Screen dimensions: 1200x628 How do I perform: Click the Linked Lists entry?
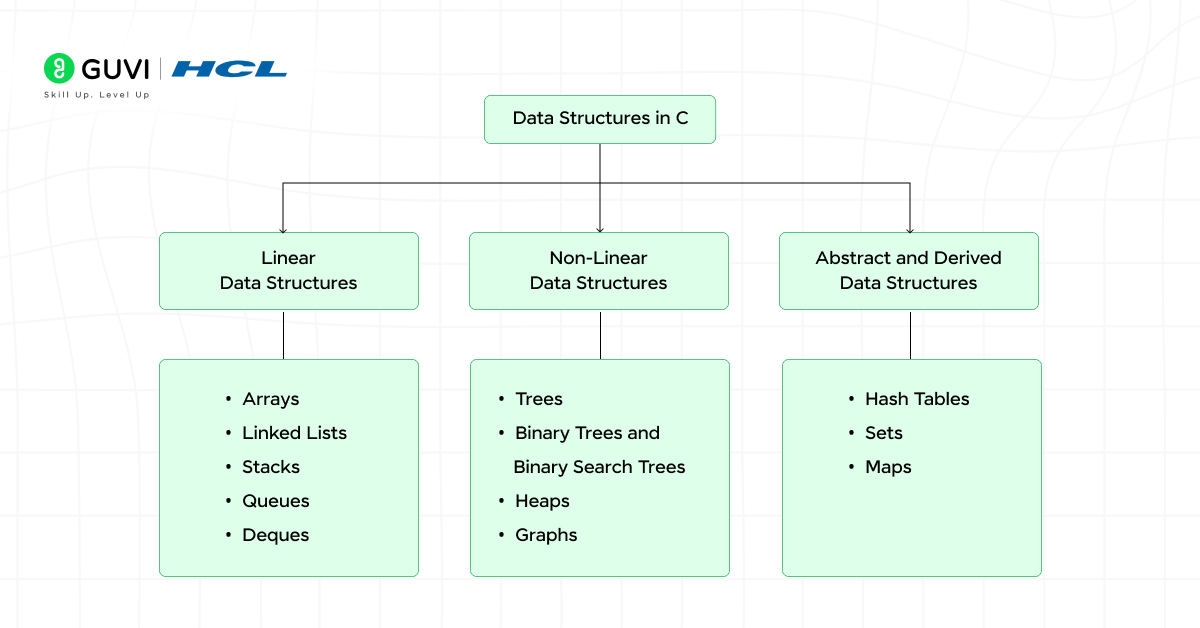(x=294, y=433)
